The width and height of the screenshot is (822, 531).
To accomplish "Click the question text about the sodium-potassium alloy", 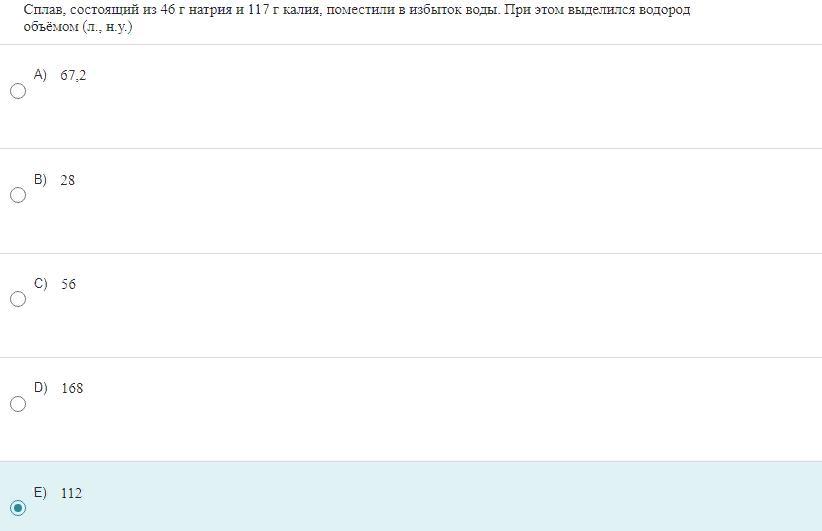I will click(x=357, y=18).
